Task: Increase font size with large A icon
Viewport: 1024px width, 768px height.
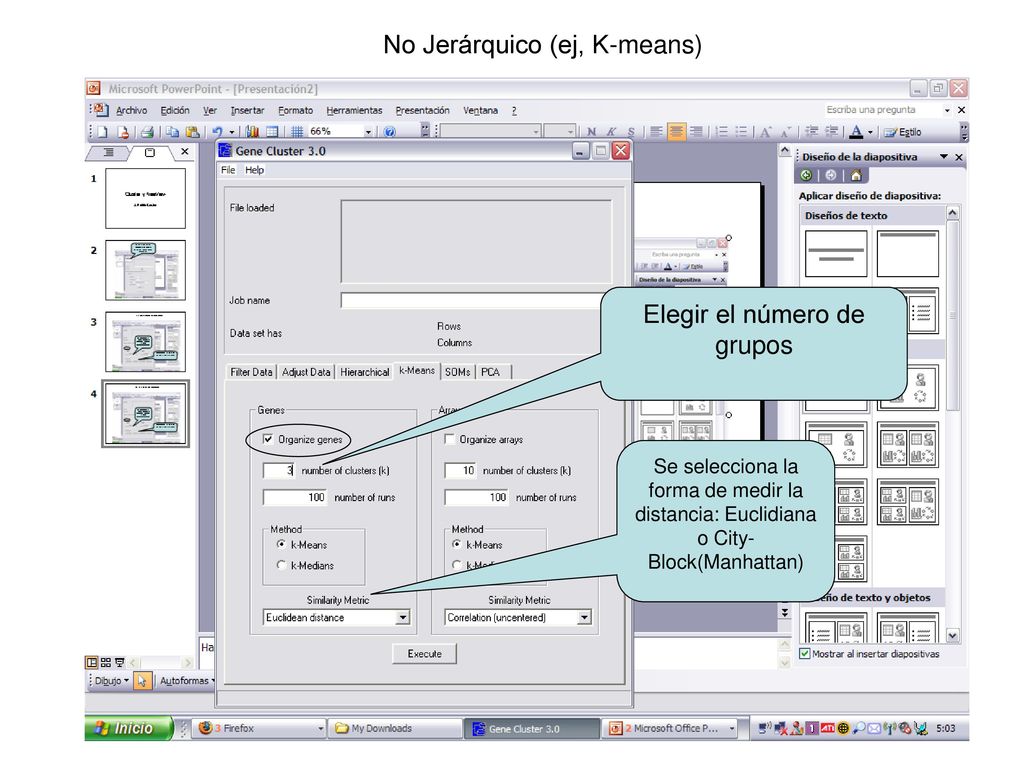Action: (x=766, y=132)
